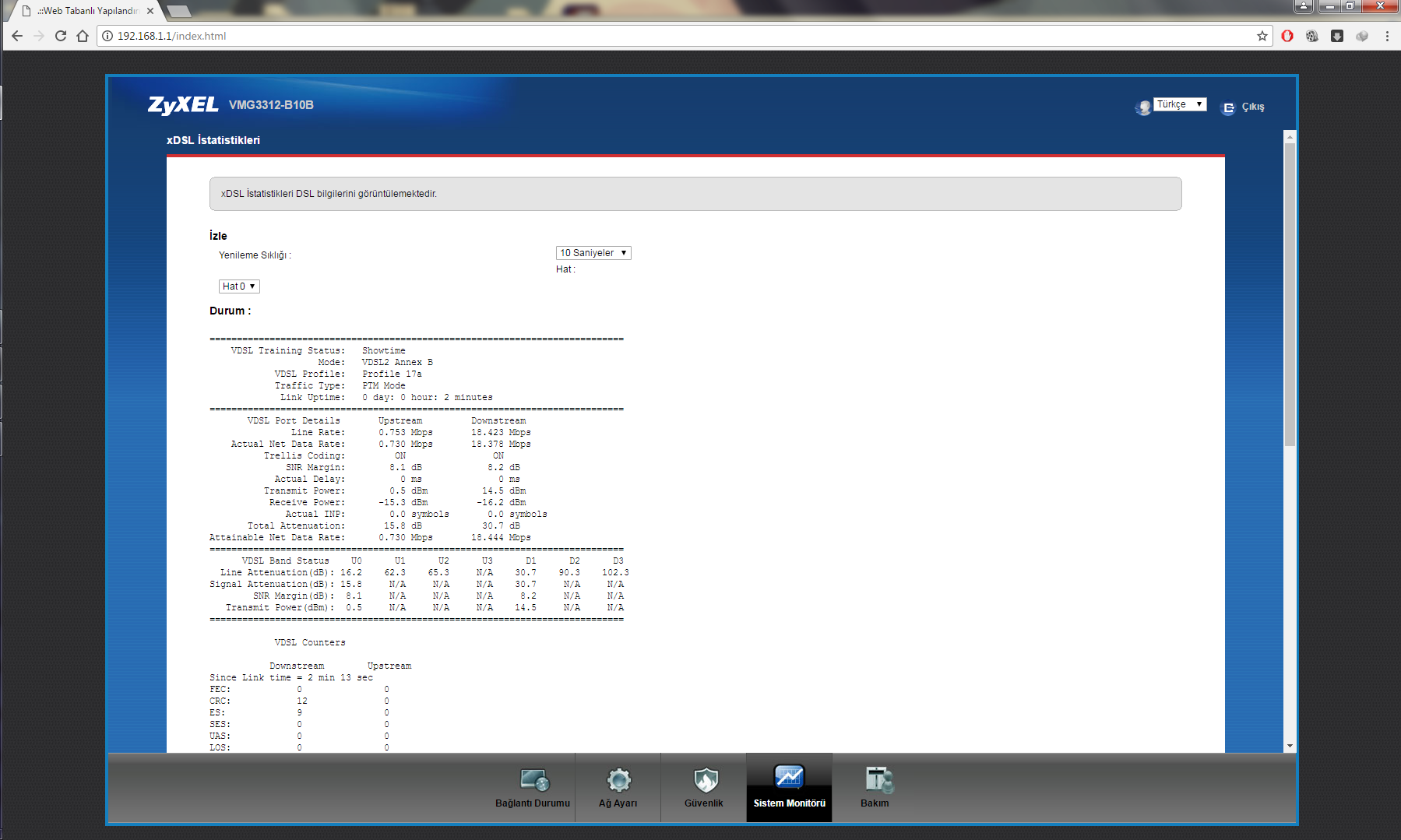1401x840 pixels.
Task: Open Ağ Ayarı network settings gear icon
Action: (618, 779)
